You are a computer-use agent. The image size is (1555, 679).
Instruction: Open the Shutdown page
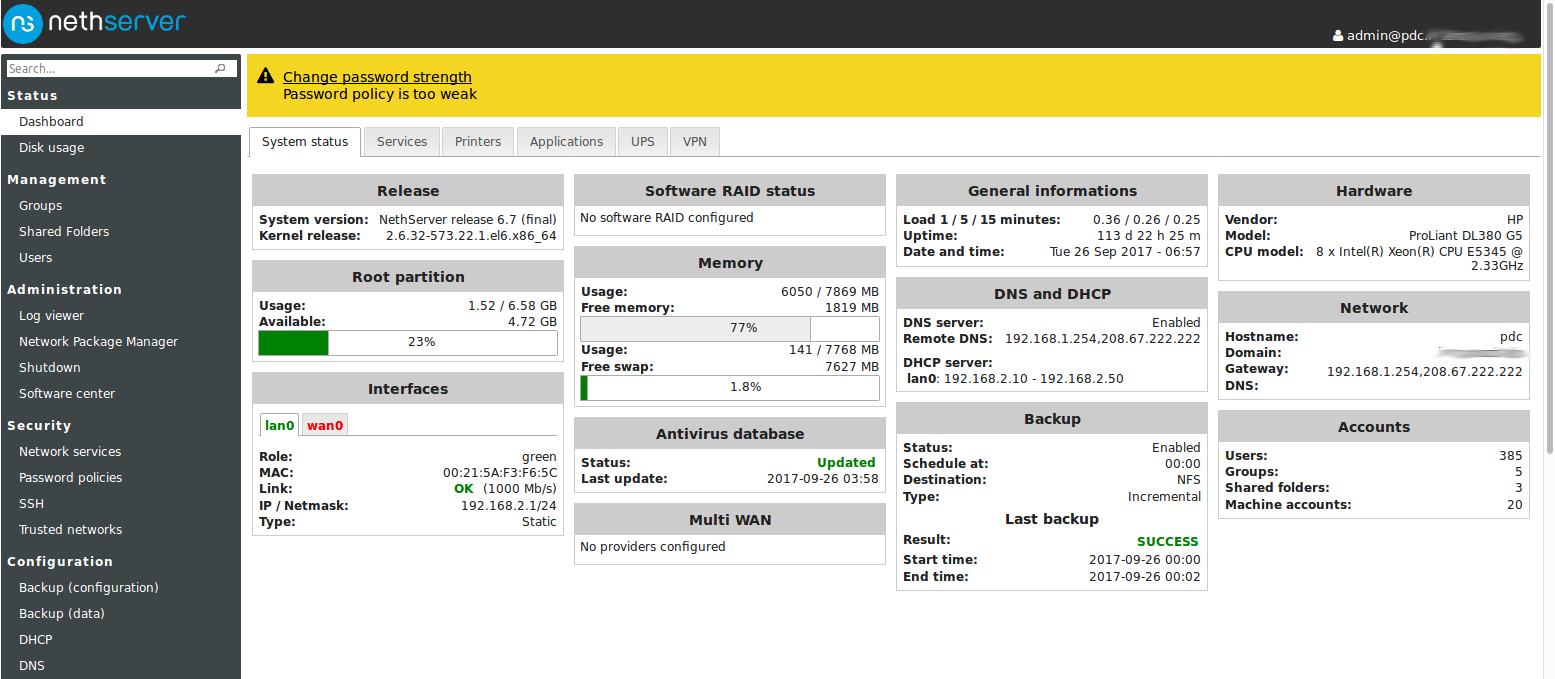49,367
